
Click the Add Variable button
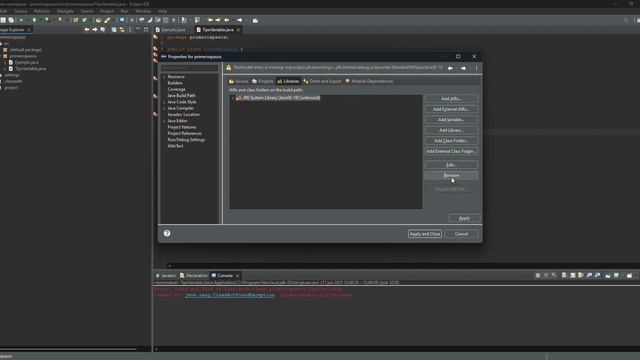(451, 120)
